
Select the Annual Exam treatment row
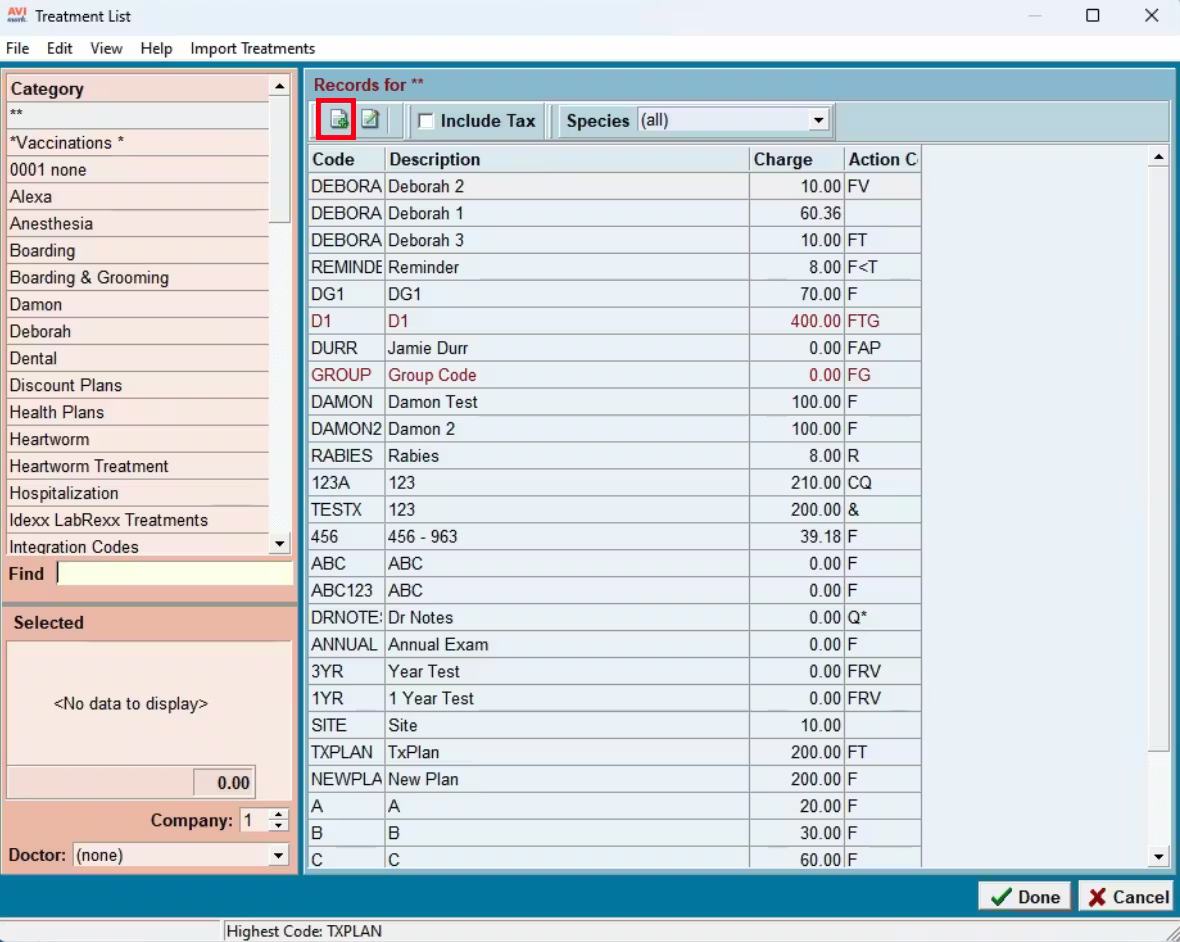point(614,645)
